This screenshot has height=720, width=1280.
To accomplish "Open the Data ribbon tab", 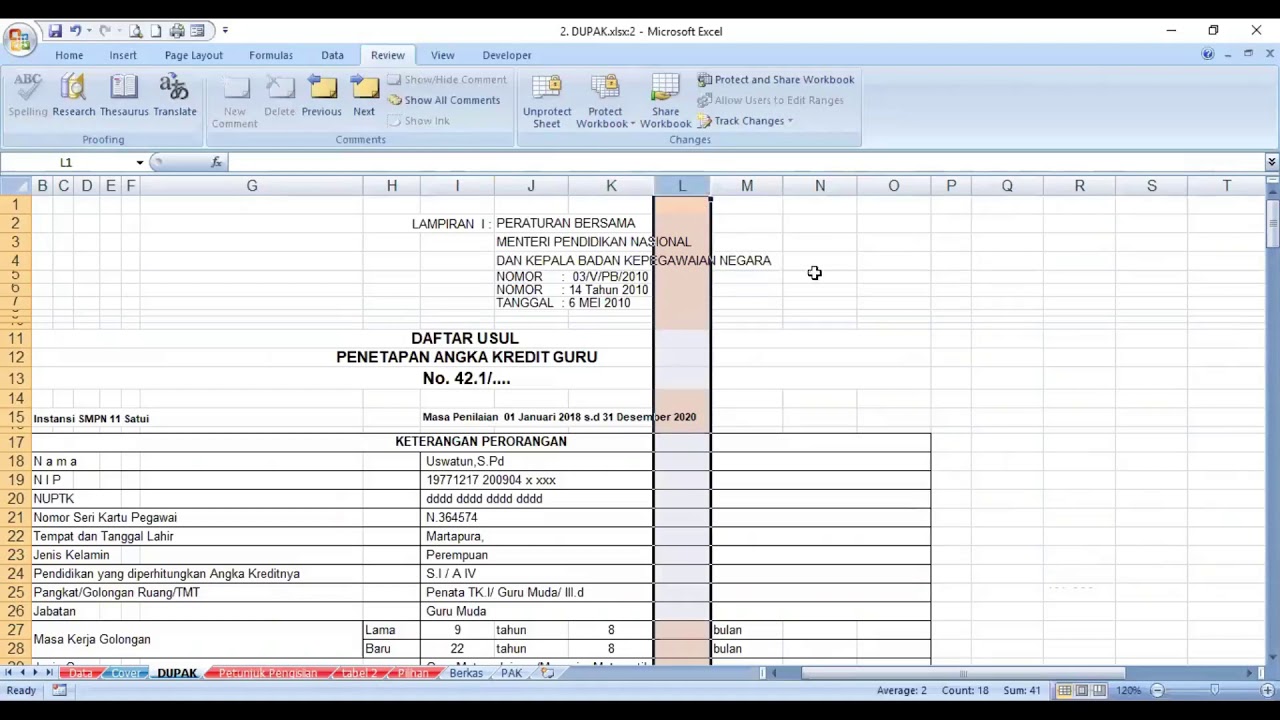I will pos(332,55).
